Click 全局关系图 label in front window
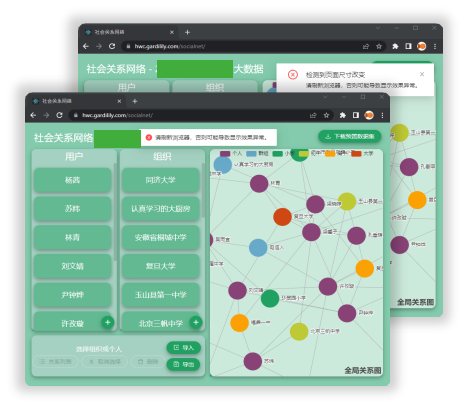The height and width of the screenshot is (409, 467). click(x=363, y=370)
